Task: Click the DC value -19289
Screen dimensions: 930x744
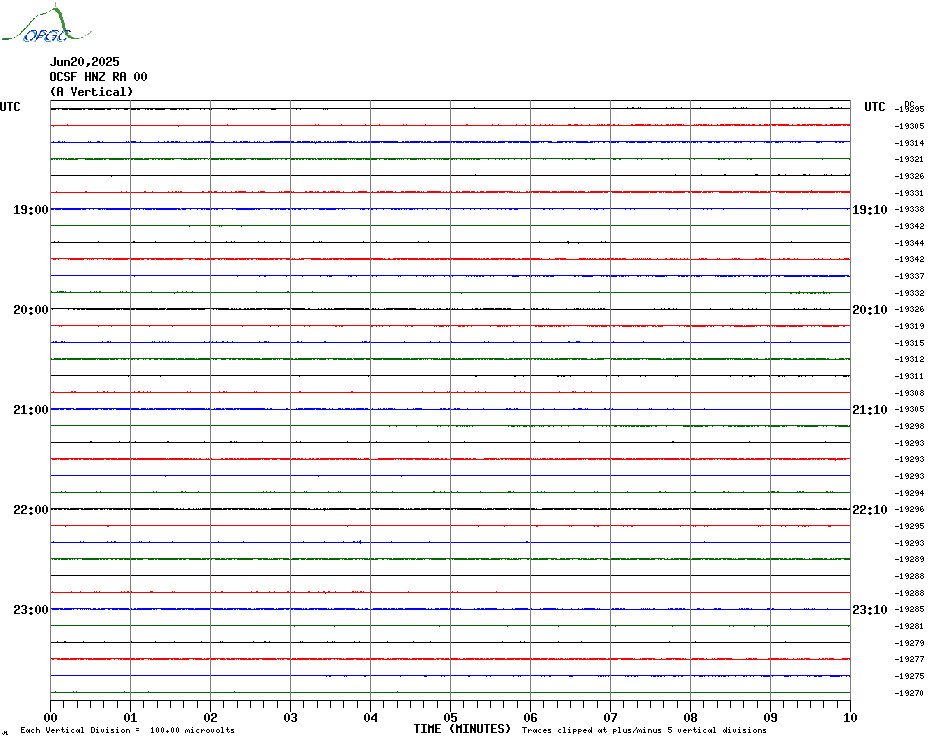Action: coord(909,559)
